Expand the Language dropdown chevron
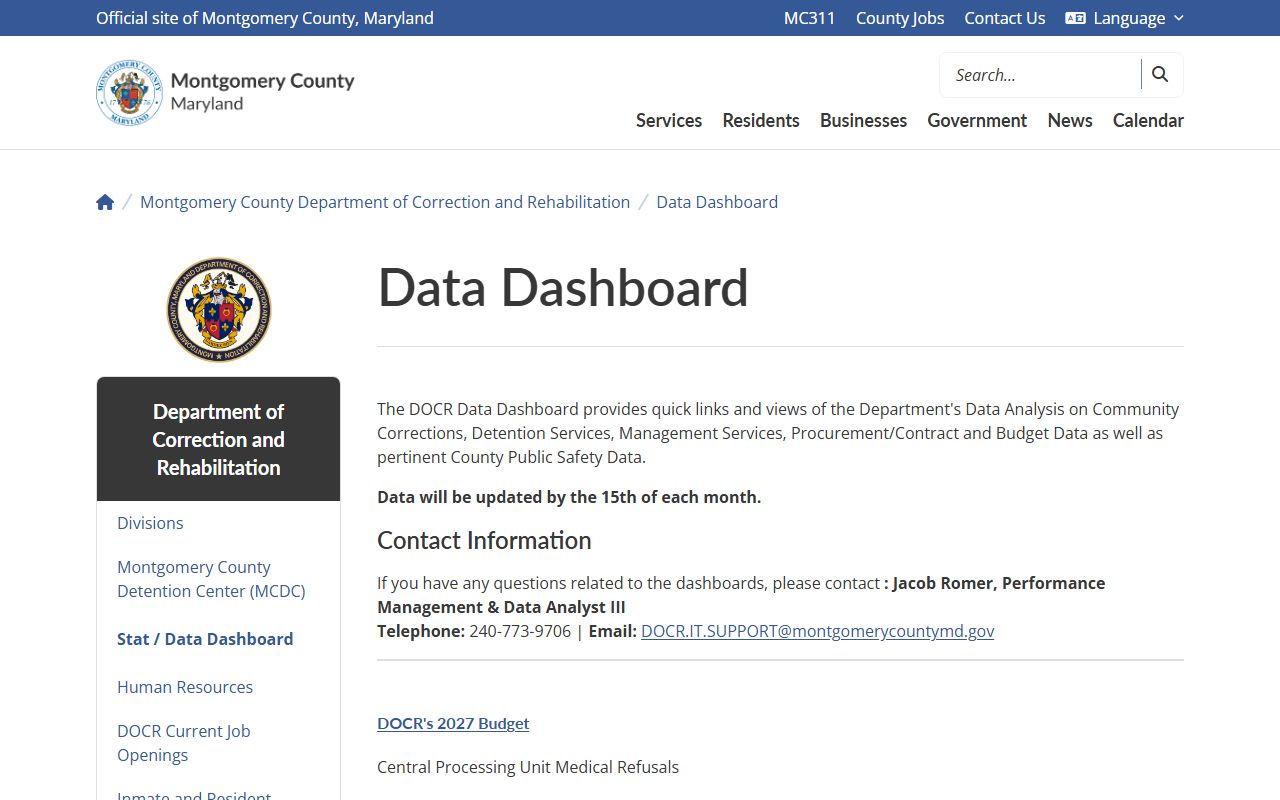 point(1178,18)
